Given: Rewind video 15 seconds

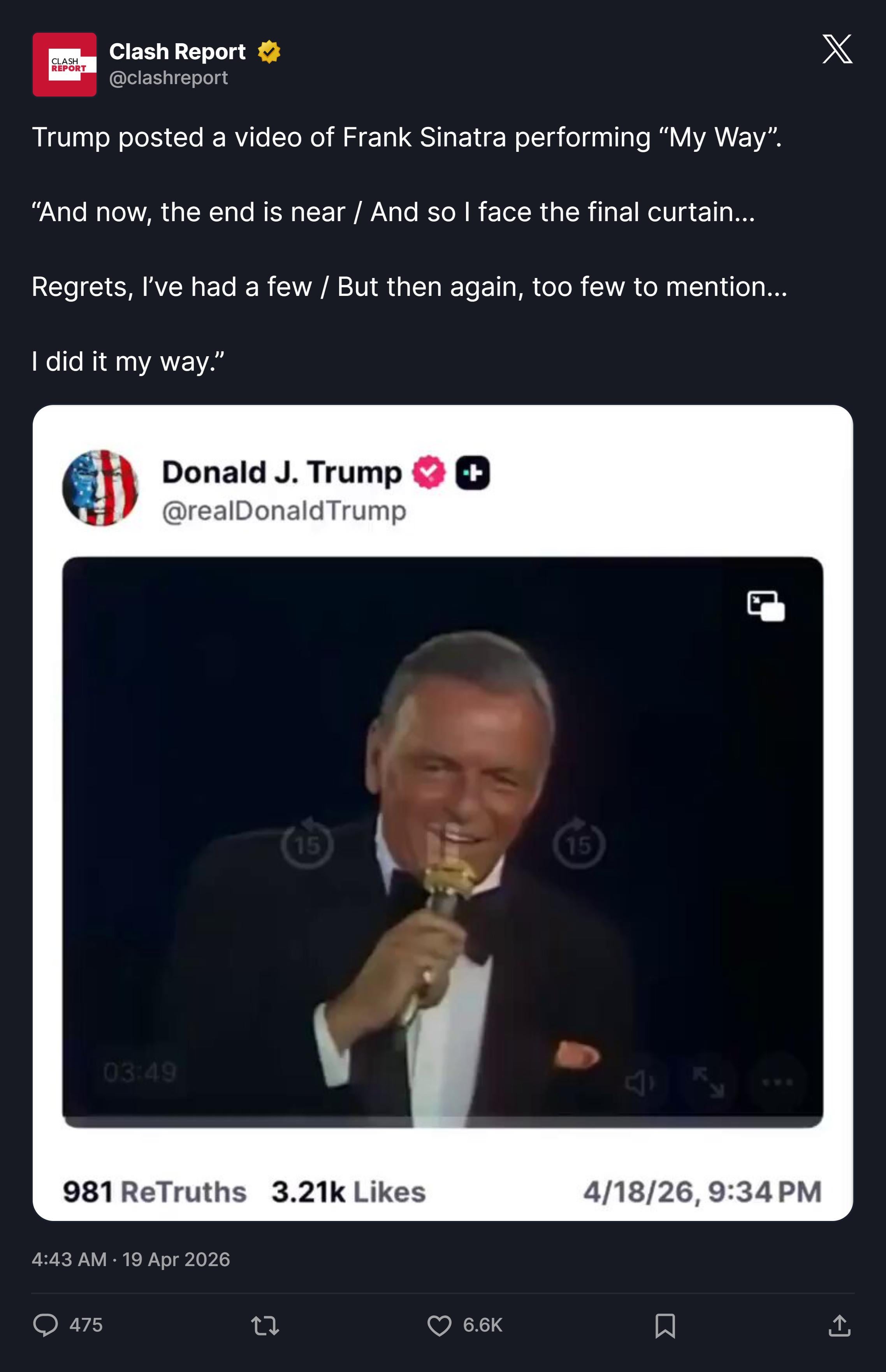Looking at the screenshot, I should tap(307, 844).
